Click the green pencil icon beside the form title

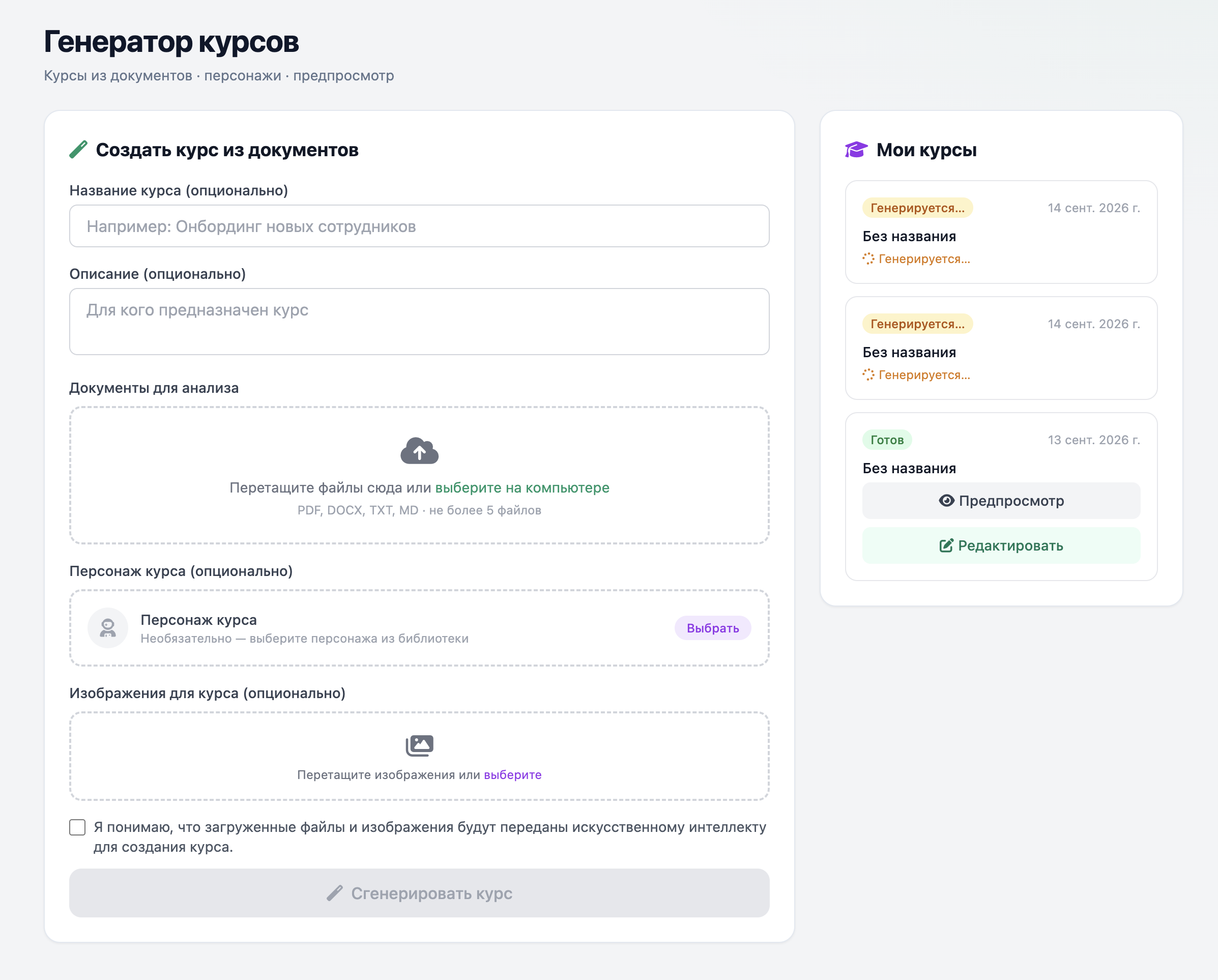click(78, 150)
